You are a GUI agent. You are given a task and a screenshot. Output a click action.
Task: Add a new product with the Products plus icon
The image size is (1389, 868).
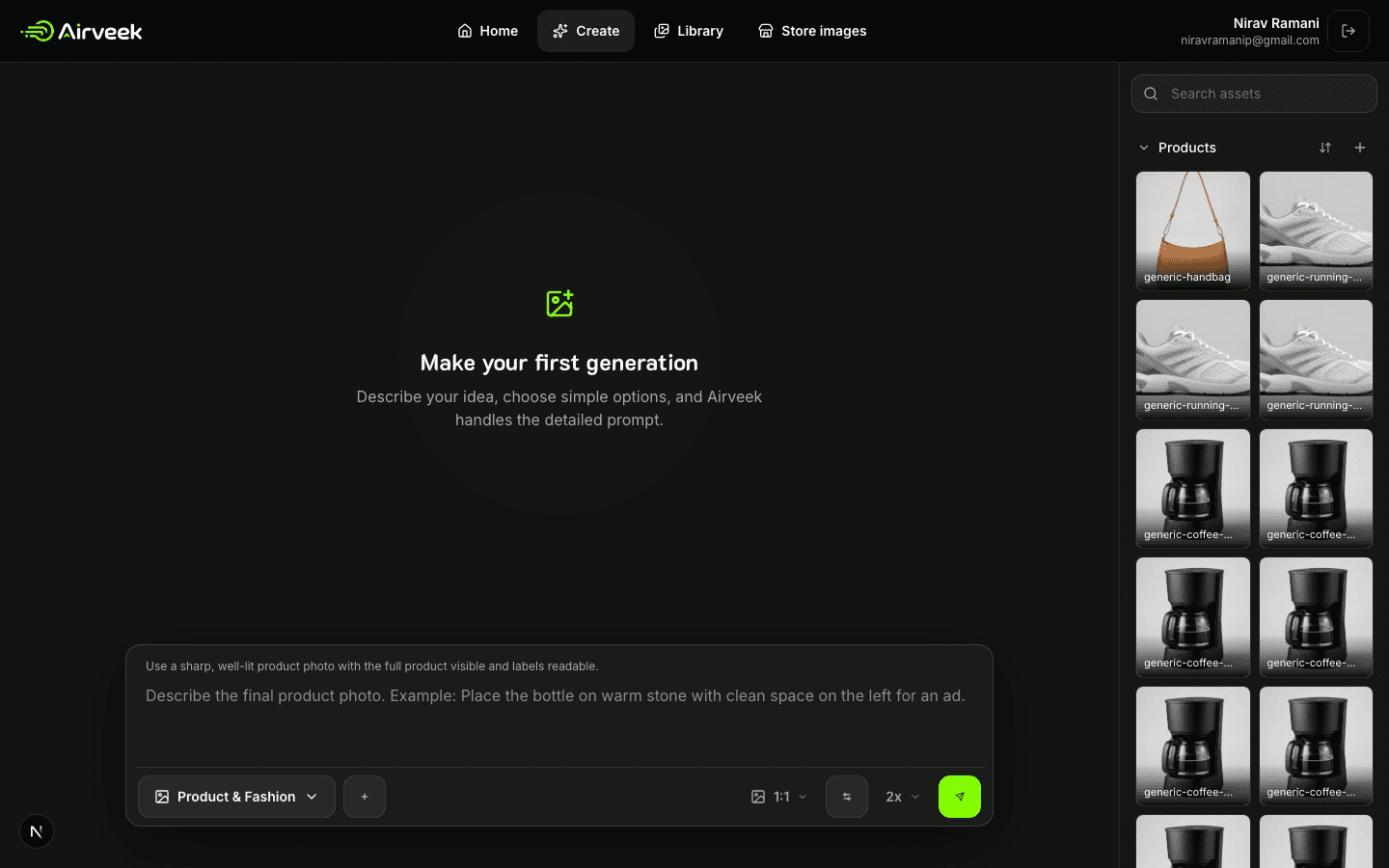(1360, 148)
